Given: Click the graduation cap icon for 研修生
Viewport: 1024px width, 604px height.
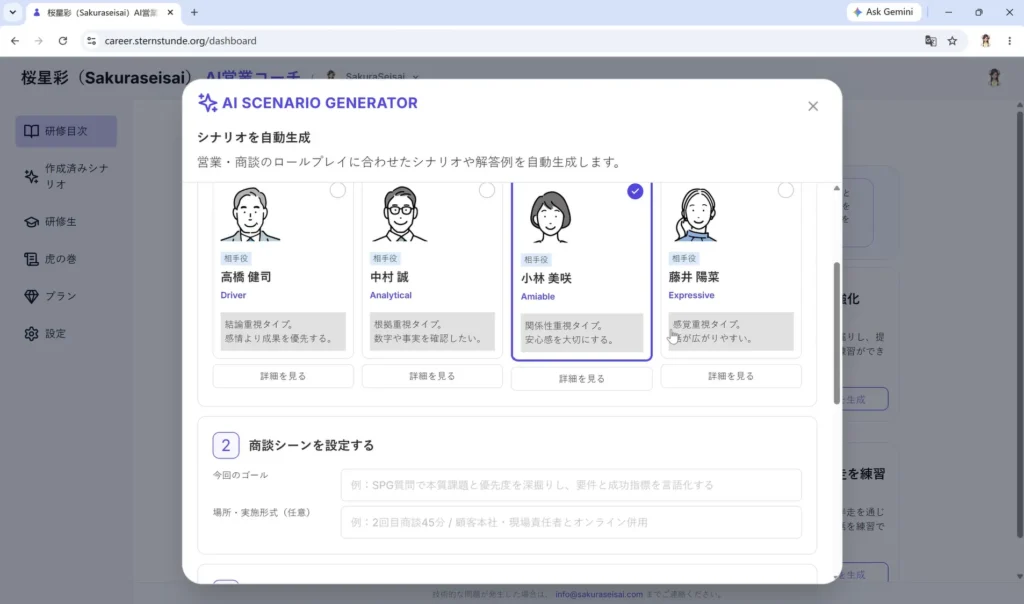Looking at the screenshot, I should click(x=31, y=222).
